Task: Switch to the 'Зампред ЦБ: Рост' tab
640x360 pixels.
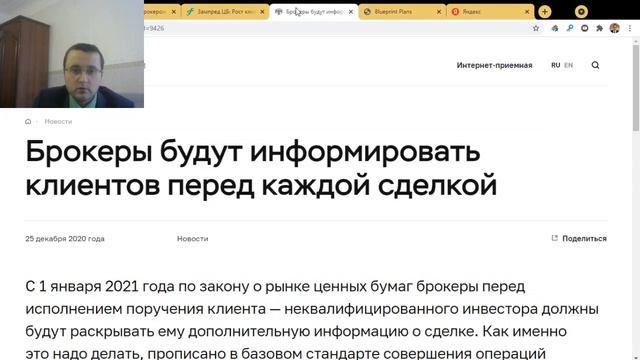Action: click(x=225, y=12)
